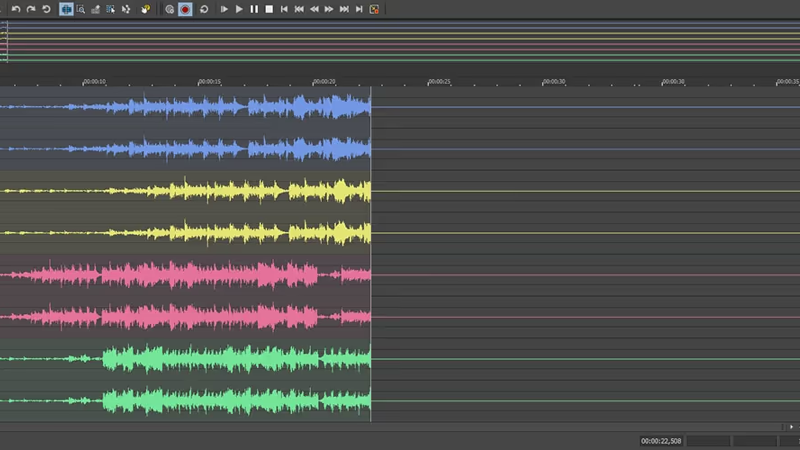Select the Pencil draw tool
The height and width of the screenshot is (450, 800).
tap(95, 9)
